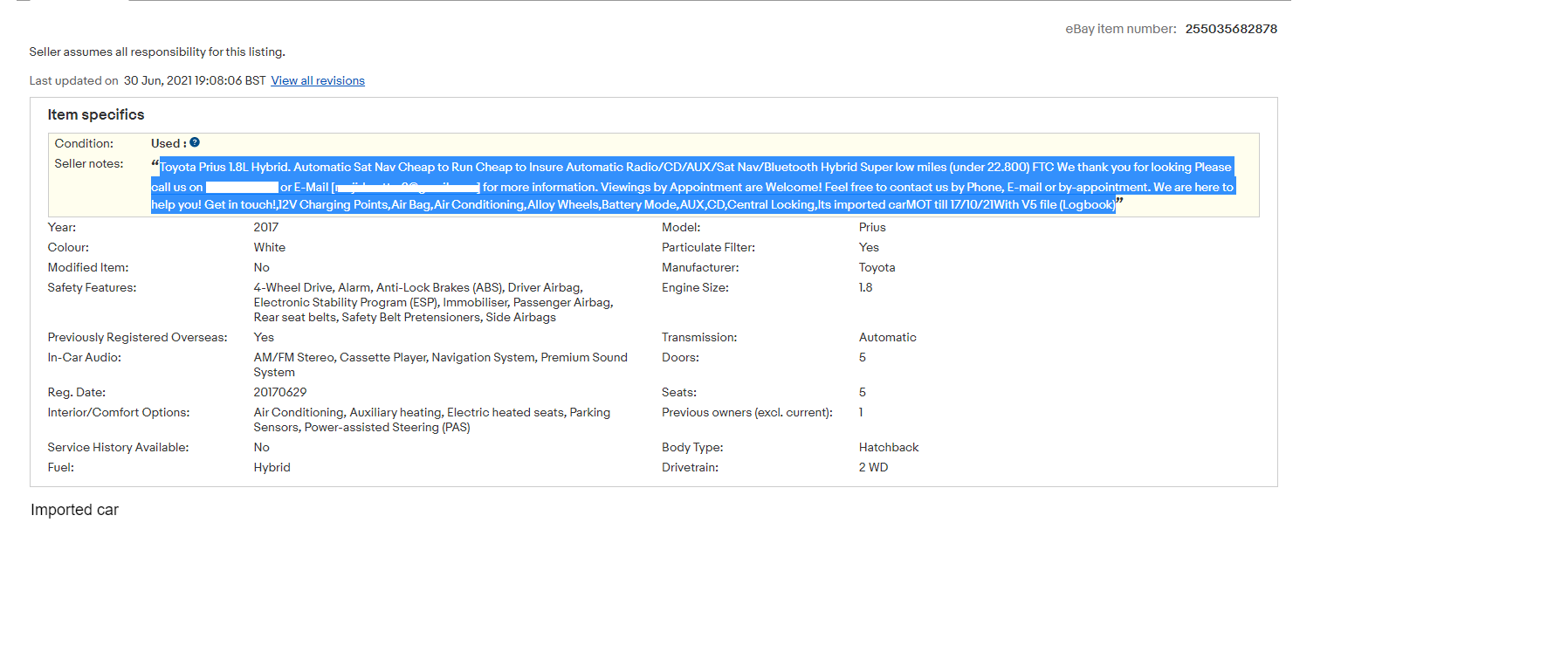
Task: Click the Imported car description text
Action: [74, 510]
